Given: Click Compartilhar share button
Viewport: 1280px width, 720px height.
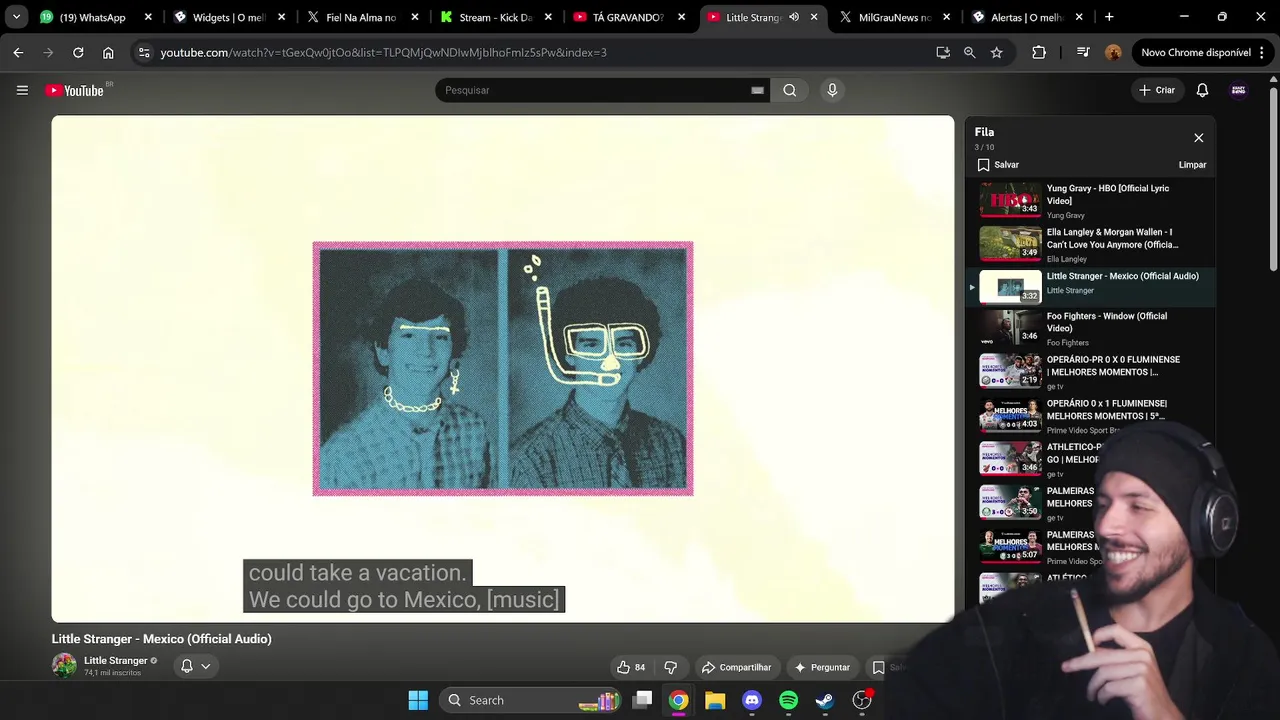Looking at the screenshot, I should pos(736,667).
